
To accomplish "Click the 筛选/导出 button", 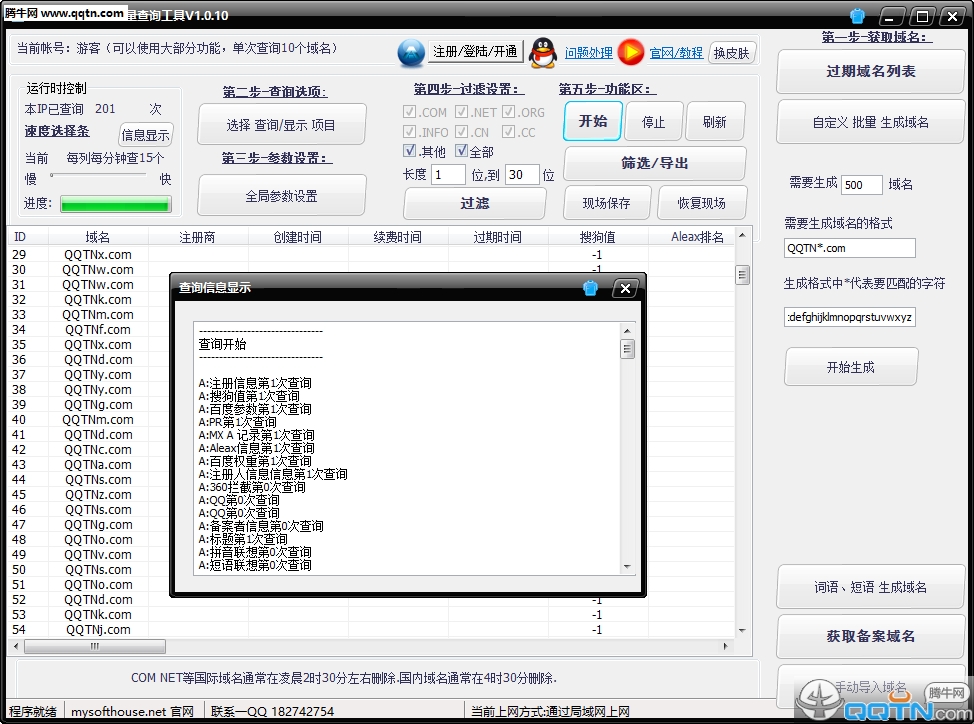I will (654, 163).
